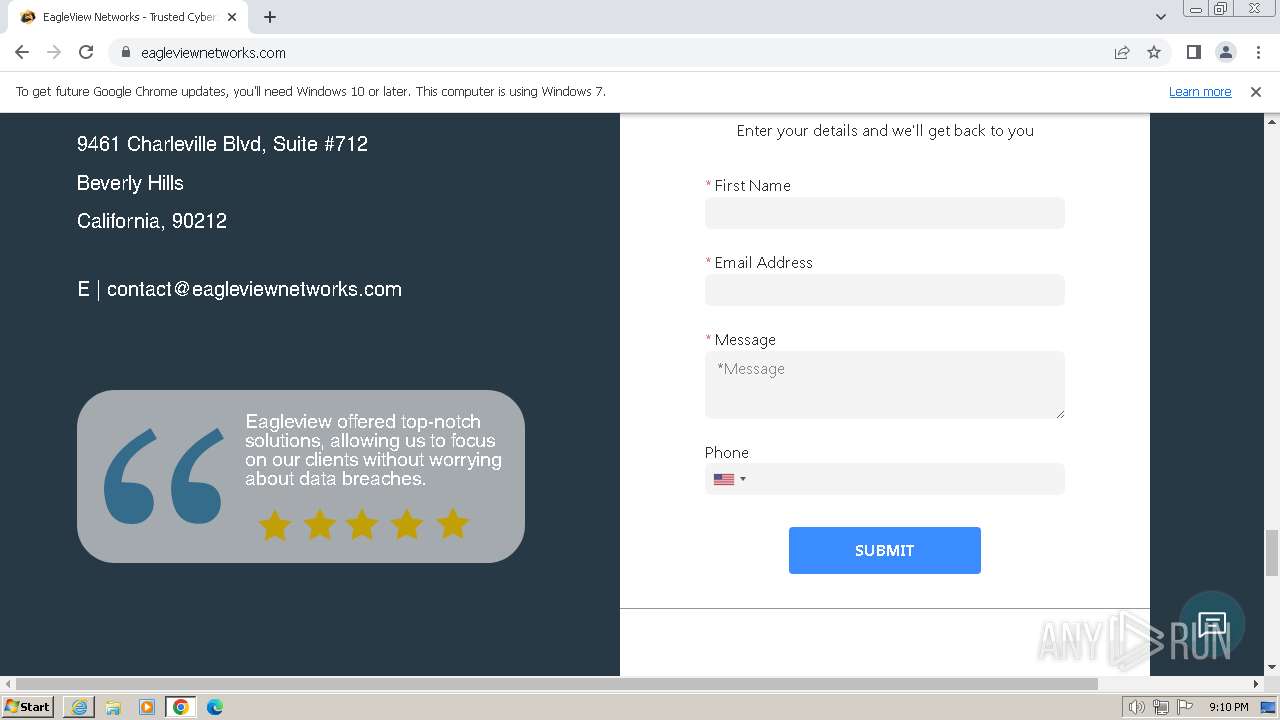Switch to Chrome in the taskbar
The height and width of the screenshot is (720, 1280).
(x=181, y=707)
